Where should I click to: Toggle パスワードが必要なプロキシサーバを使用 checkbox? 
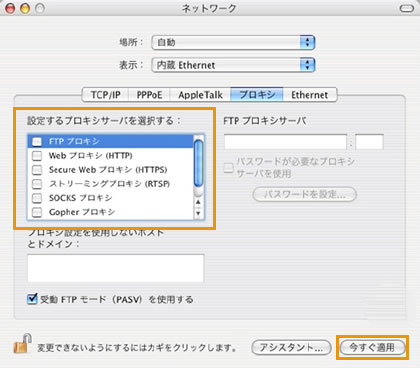[228, 167]
